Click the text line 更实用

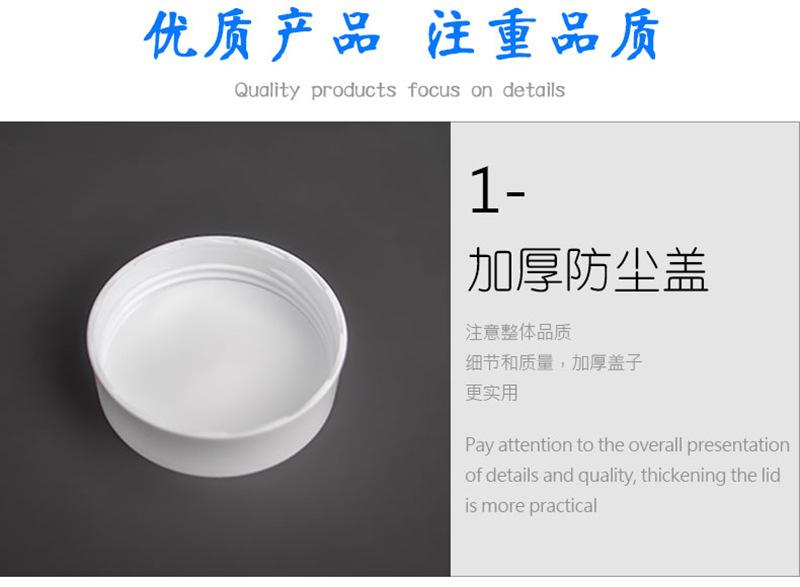tap(491, 393)
